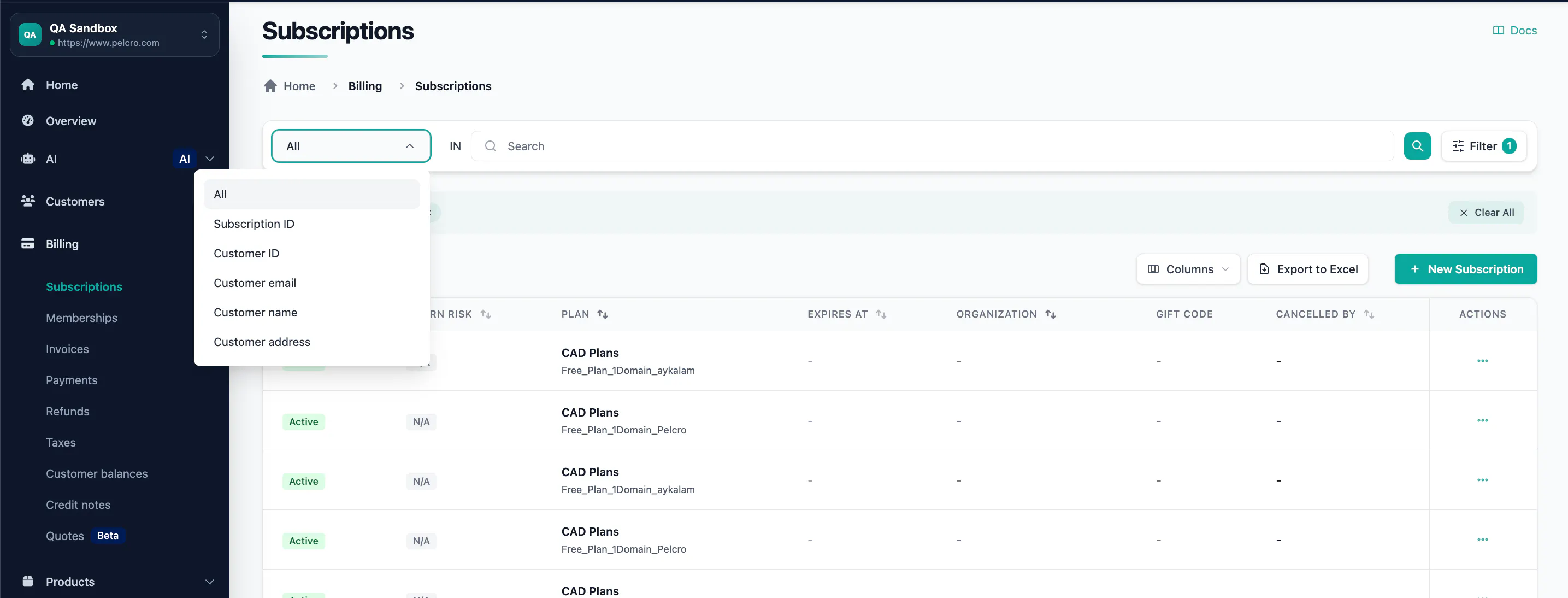The width and height of the screenshot is (1568, 598).
Task: Click the teal search magnifier button
Action: [x=1417, y=146]
